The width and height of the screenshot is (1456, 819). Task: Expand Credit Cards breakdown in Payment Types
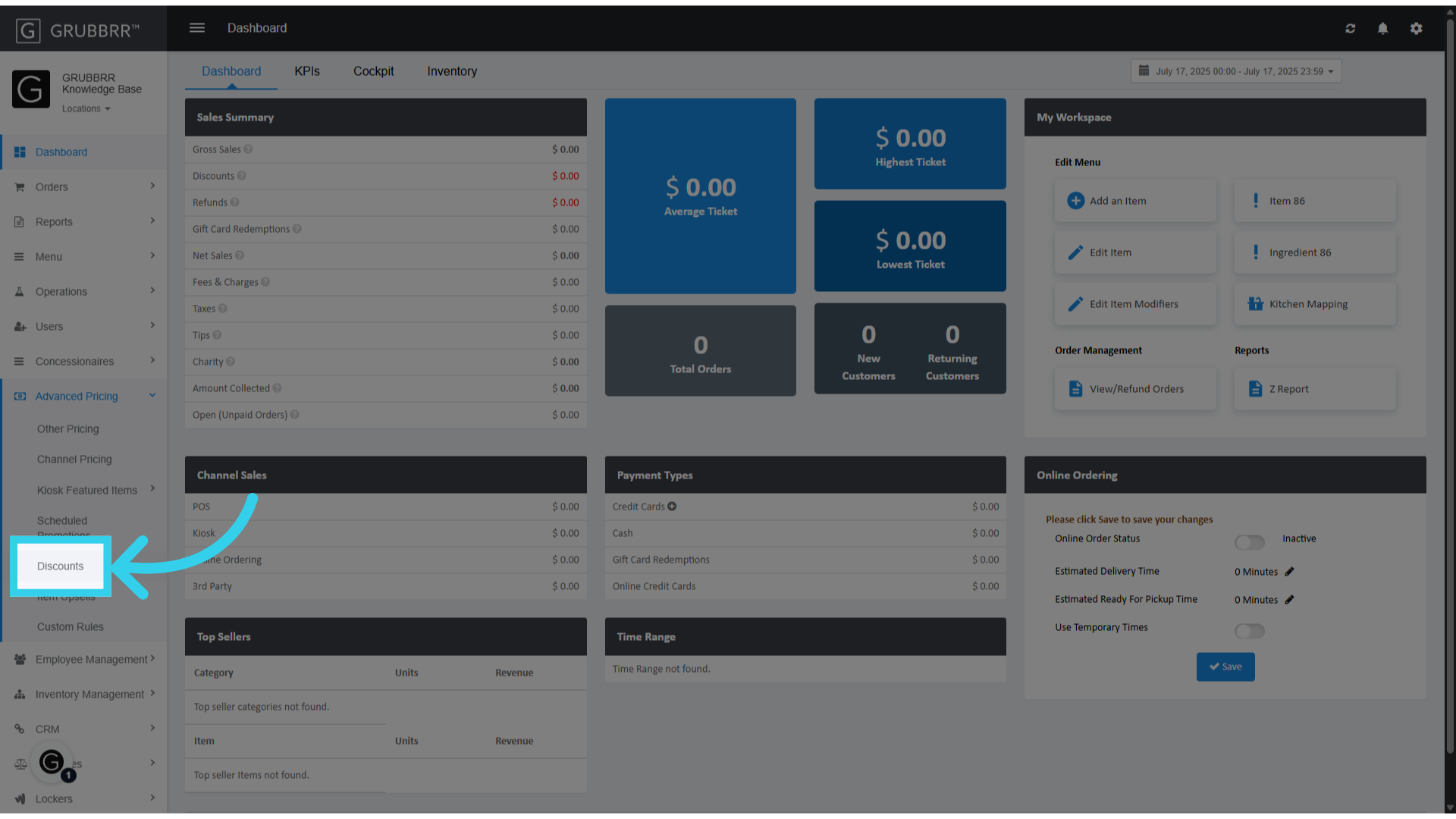click(672, 506)
